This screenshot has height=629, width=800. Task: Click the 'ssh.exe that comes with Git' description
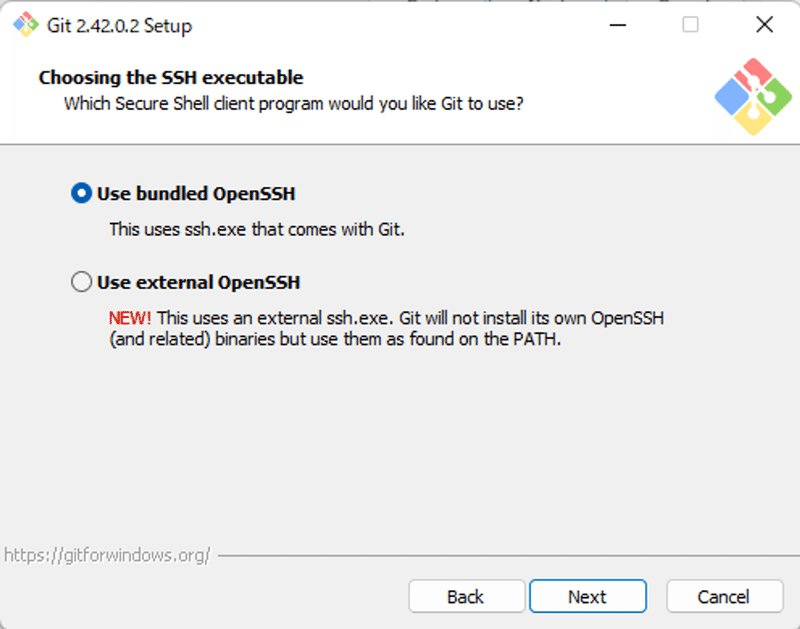(257, 229)
